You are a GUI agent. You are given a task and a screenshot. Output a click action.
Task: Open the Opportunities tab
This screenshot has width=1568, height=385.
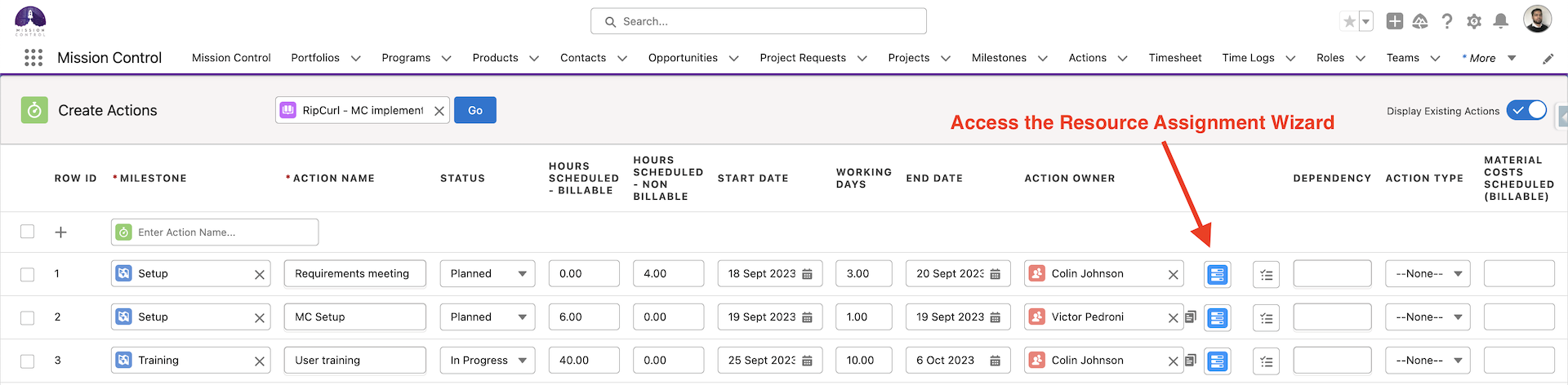point(683,58)
